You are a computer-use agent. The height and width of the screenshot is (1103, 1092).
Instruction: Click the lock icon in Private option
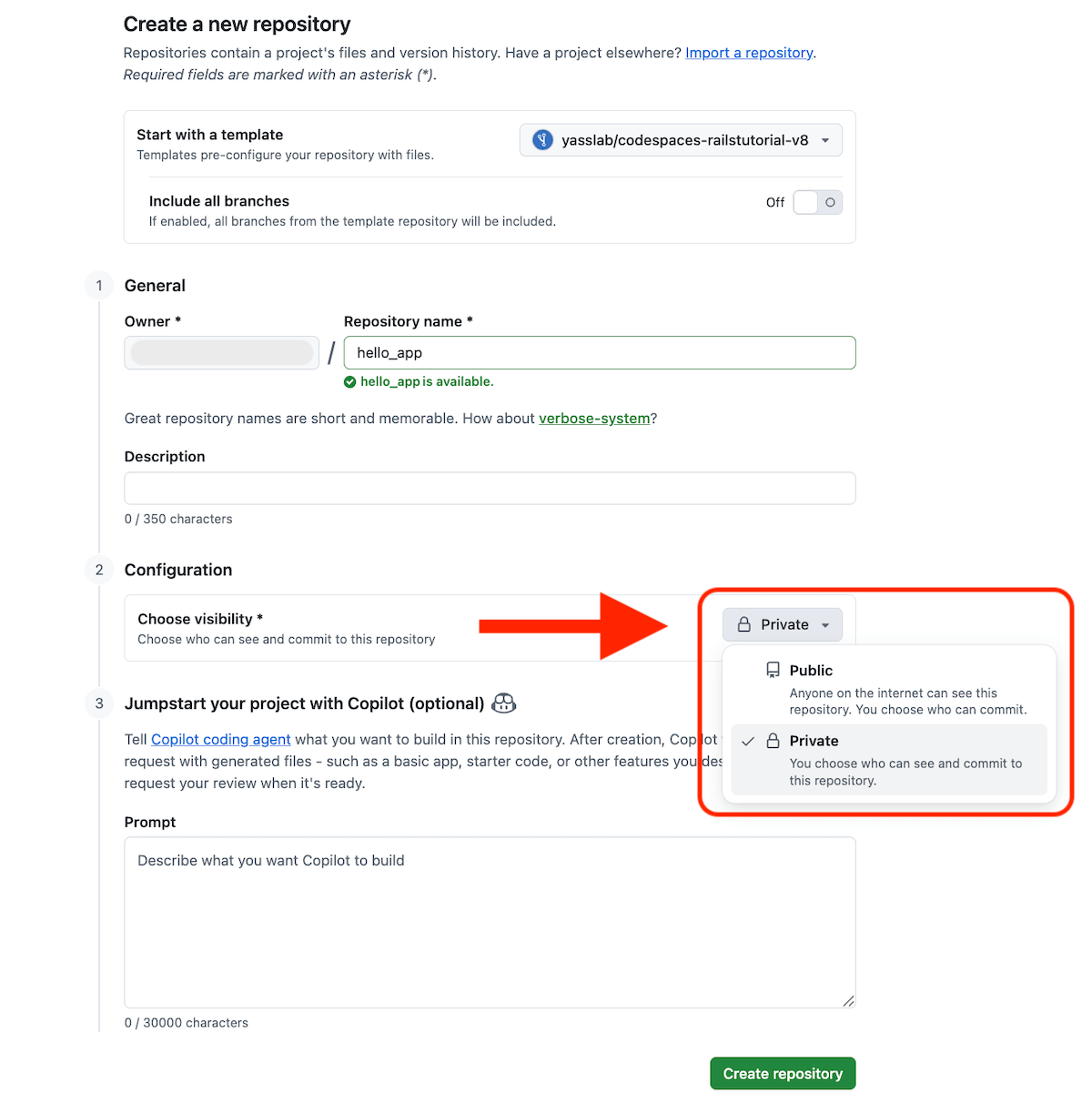(773, 741)
